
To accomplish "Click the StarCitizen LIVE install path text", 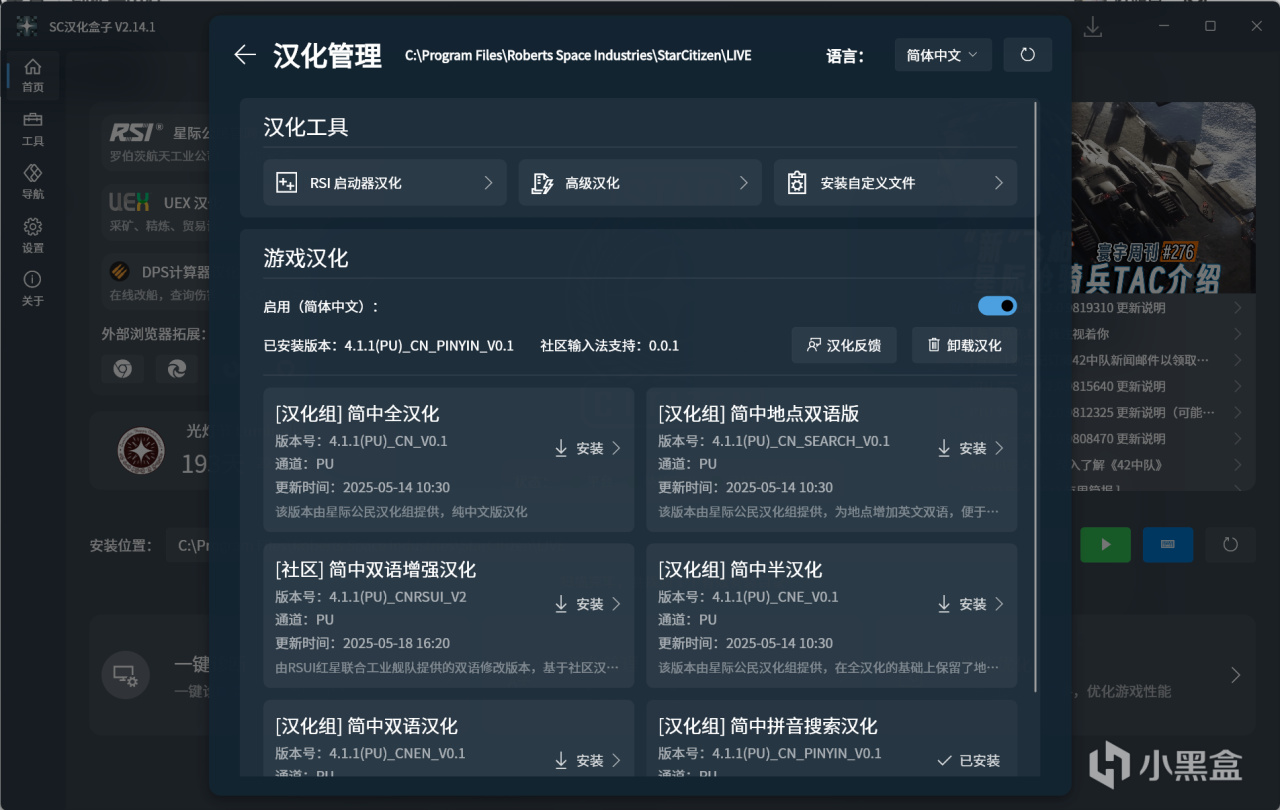I will (x=578, y=56).
